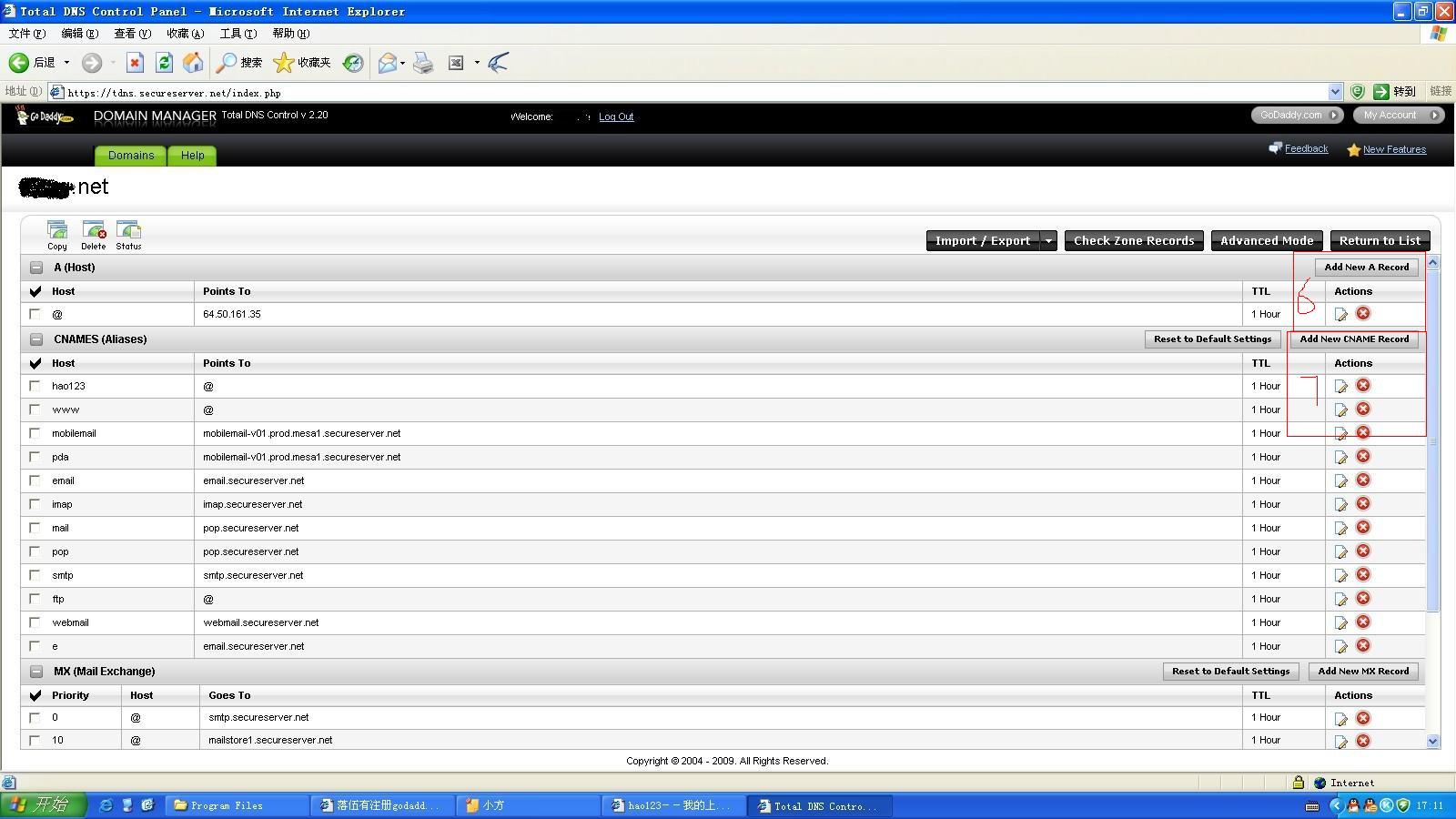Click the Check Zone Records button
Viewport: 1456px width, 819px height.
(x=1134, y=241)
